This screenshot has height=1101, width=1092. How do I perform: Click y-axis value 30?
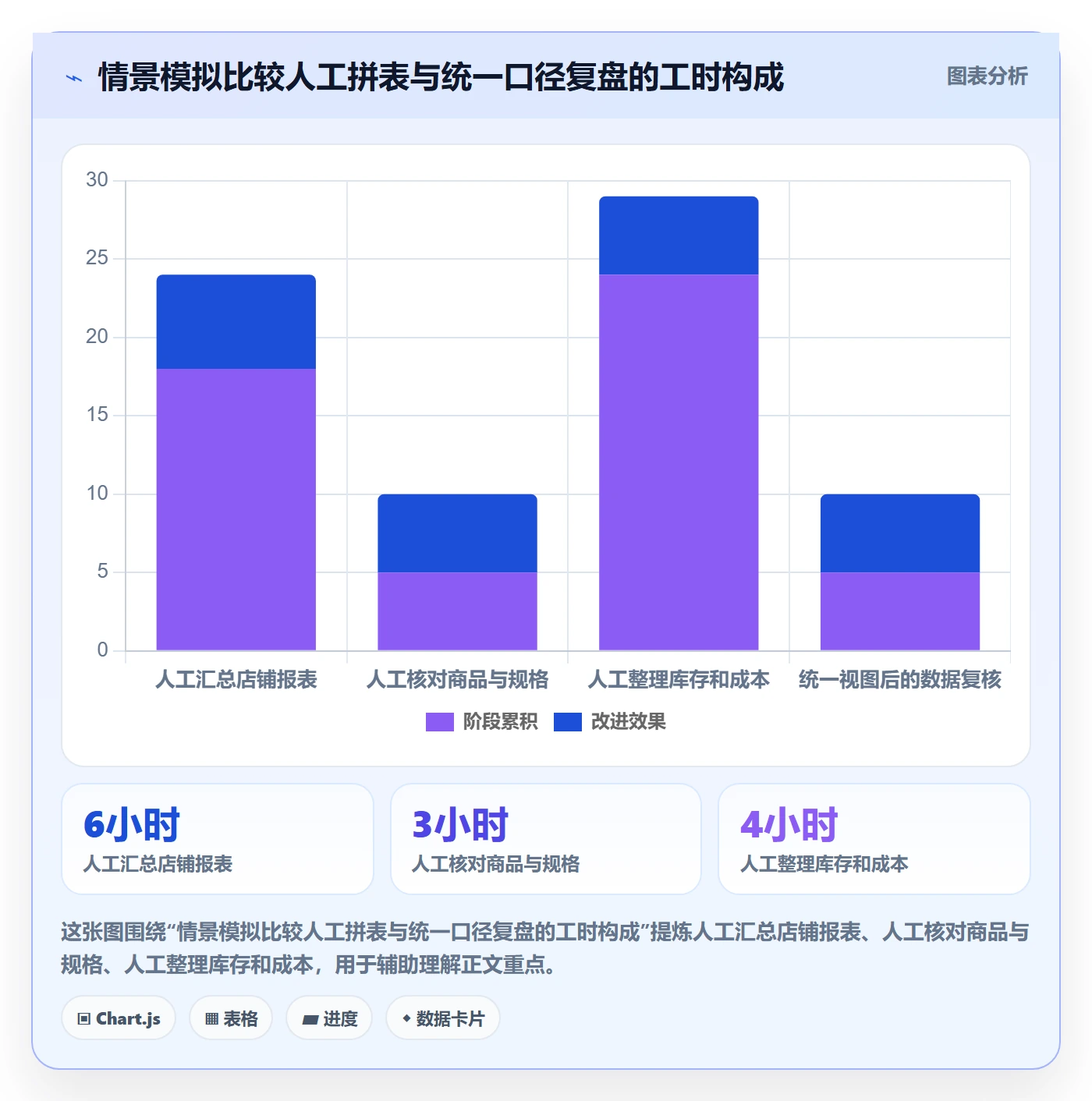(x=97, y=180)
